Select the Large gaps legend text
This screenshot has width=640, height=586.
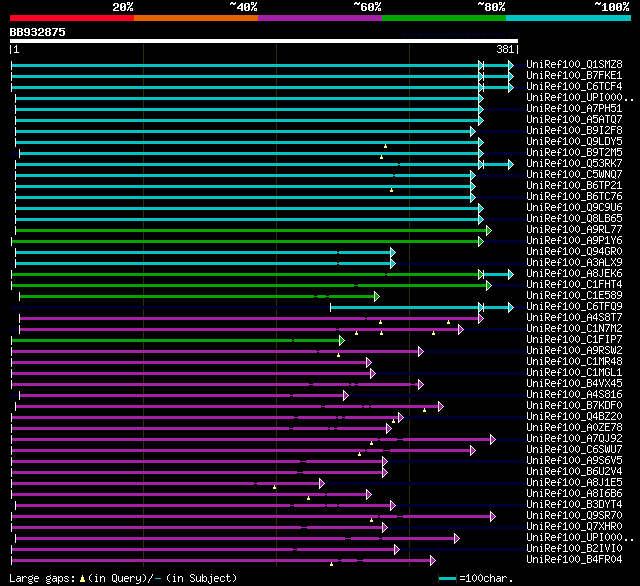click(x=42, y=579)
